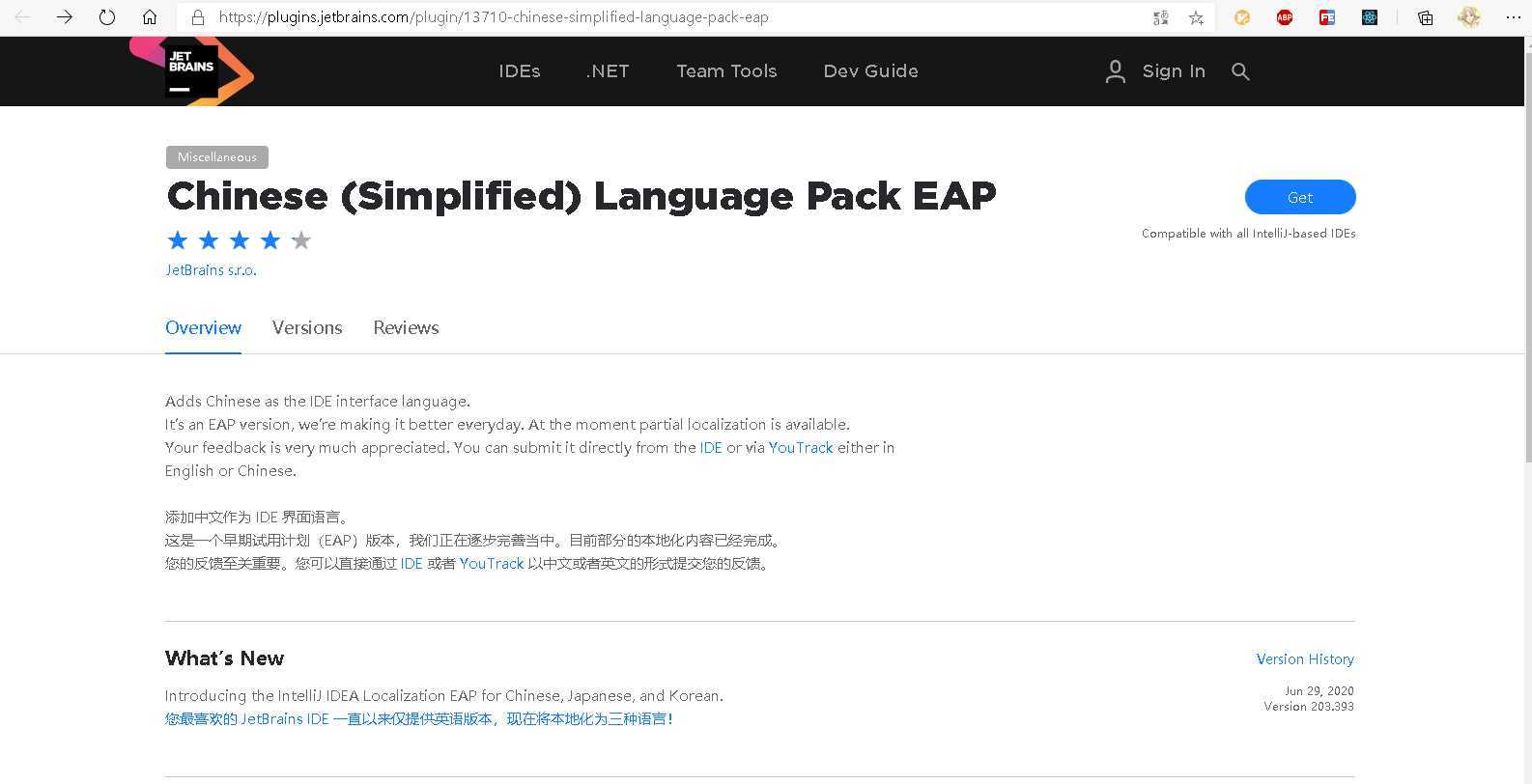Open the Version History link
Screen dimensions: 1532x784
point(1305,659)
